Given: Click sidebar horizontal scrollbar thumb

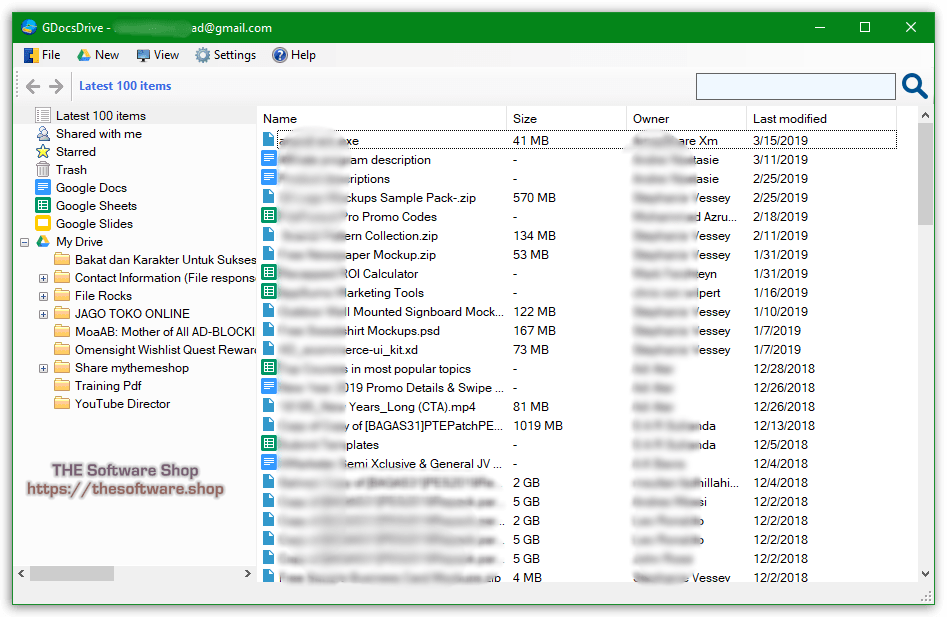Looking at the screenshot, I should pyautogui.click(x=72, y=574).
